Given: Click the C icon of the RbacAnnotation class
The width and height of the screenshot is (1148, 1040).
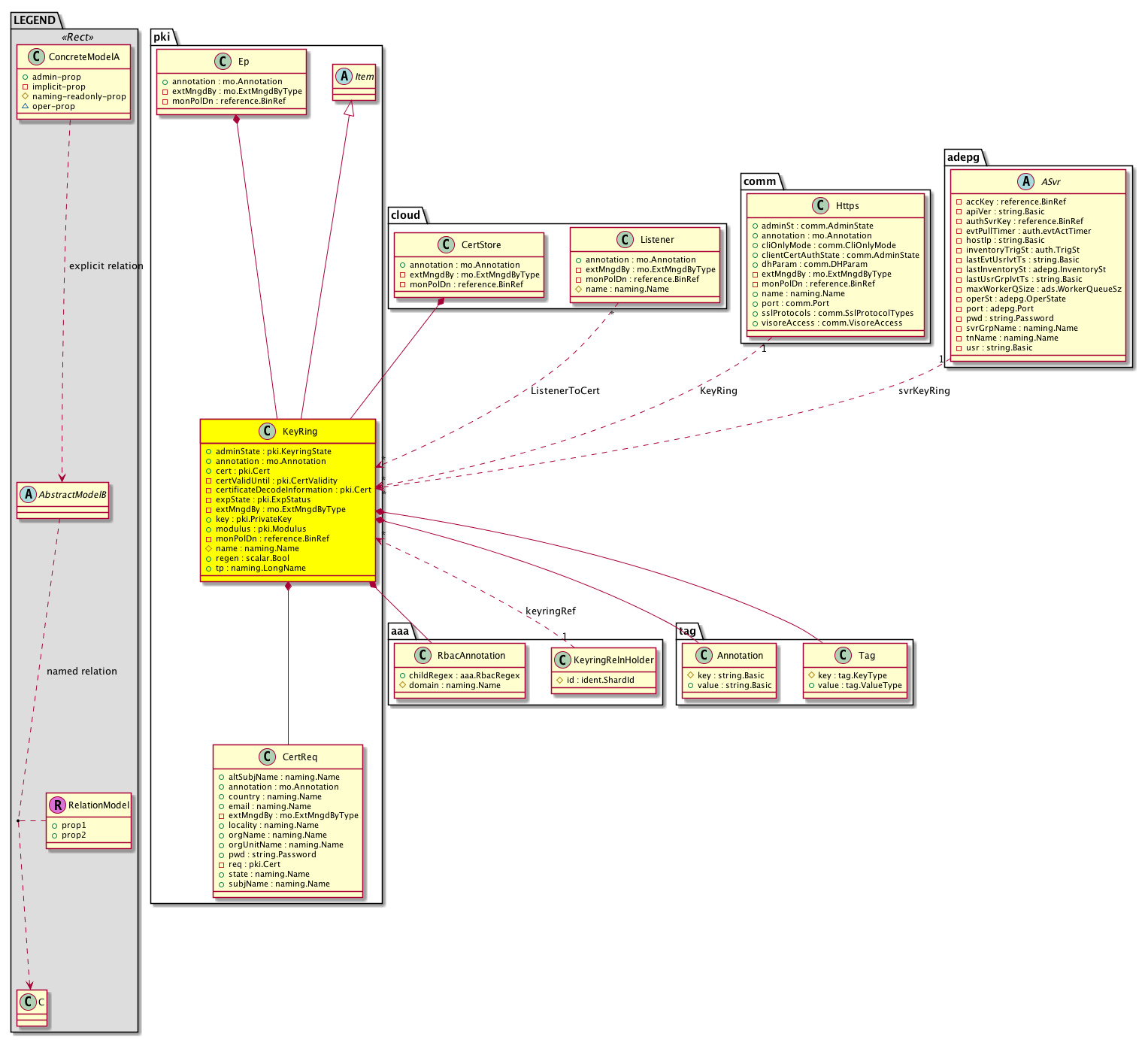Looking at the screenshot, I should click(x=423, y=655).
